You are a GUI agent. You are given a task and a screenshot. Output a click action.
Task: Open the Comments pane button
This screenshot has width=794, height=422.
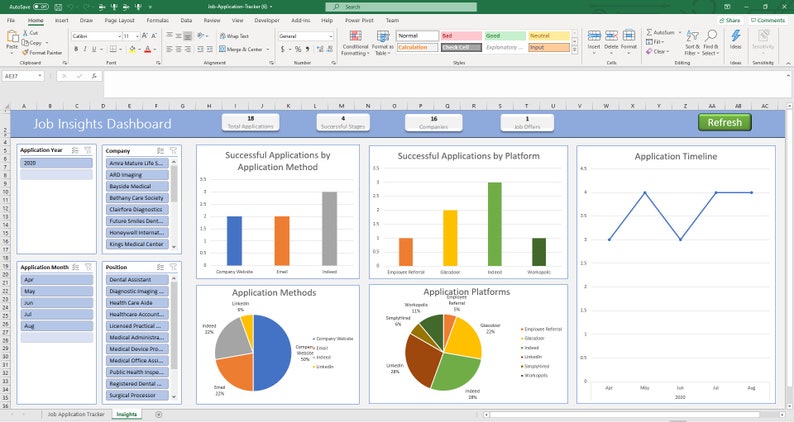pos(768,20)
